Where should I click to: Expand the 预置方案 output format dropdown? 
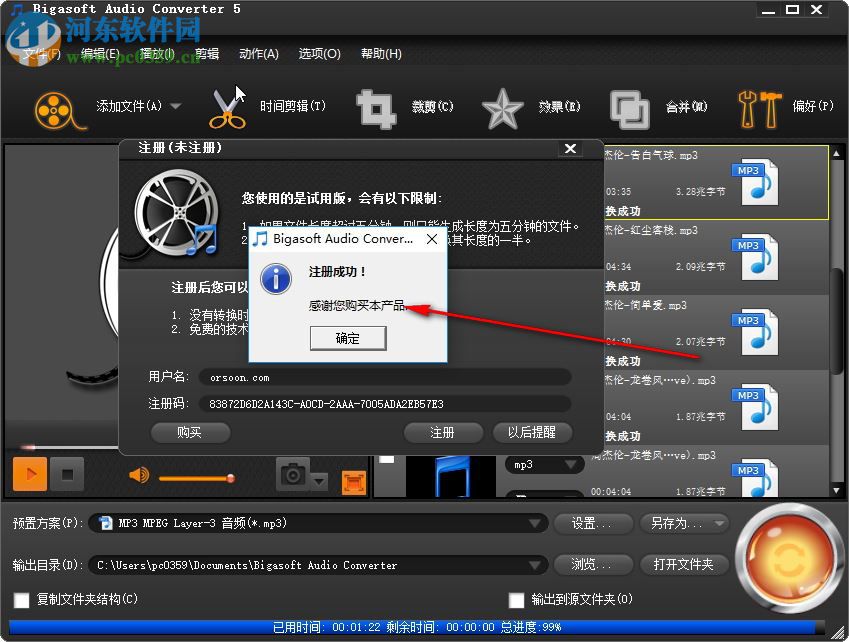[x=536, y=523]
